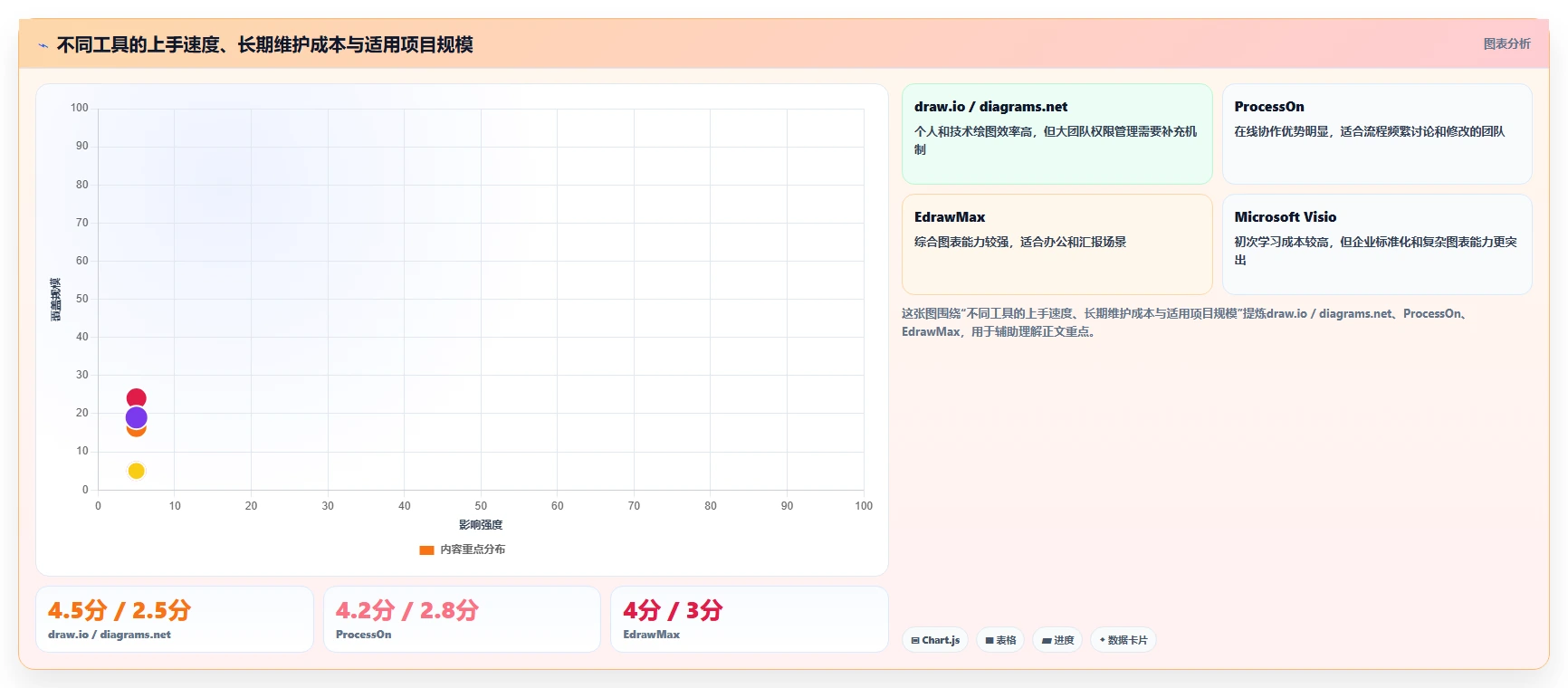Click the text 综合图表能力较强，适合办公和汇报场景
This screenshot has height=688, width=1568.
[x=1020, y=242]
